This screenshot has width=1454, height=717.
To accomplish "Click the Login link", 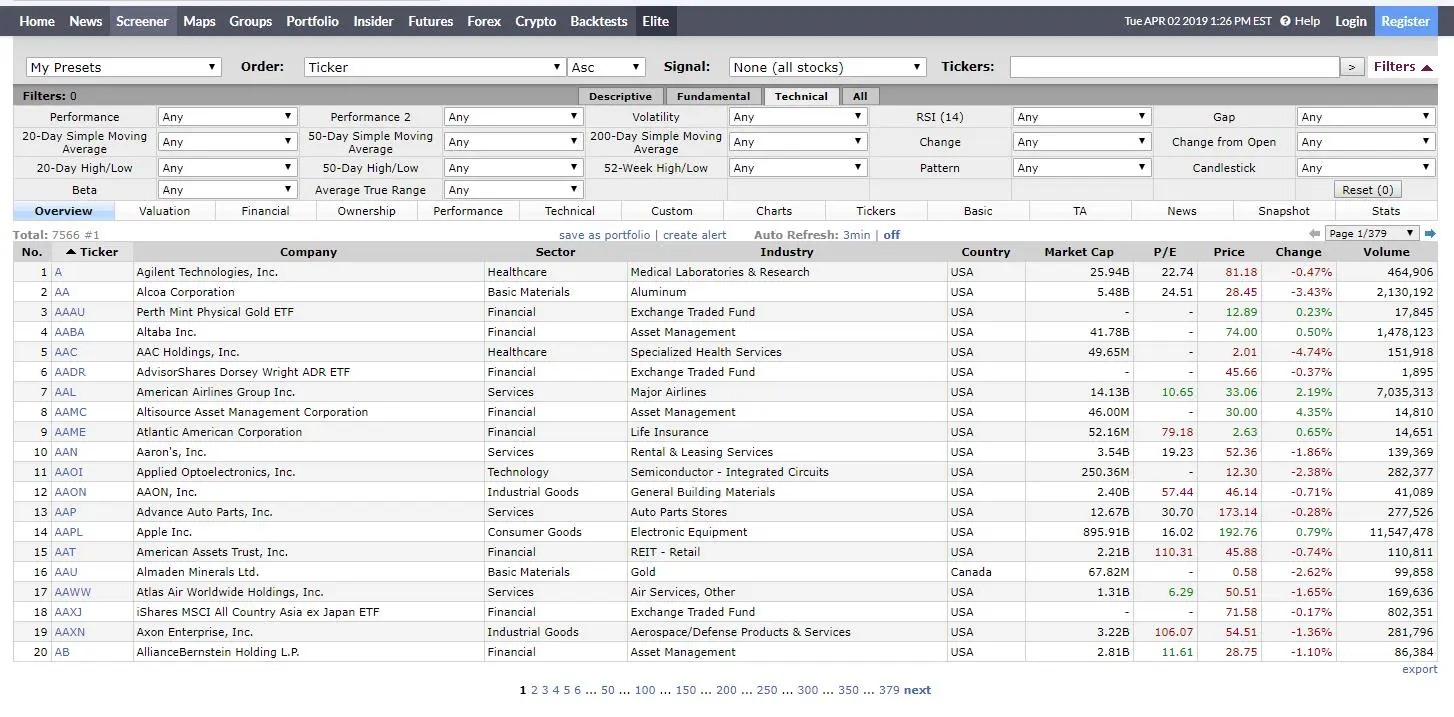I will [x=1351, y=21].
